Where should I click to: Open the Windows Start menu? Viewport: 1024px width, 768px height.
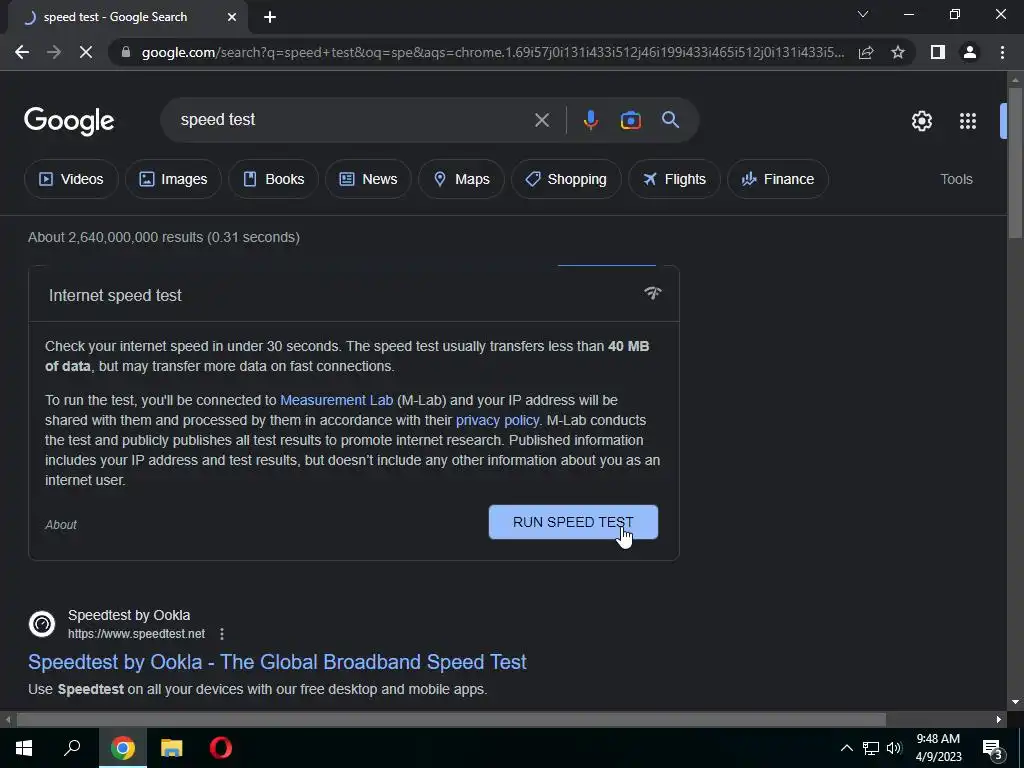pos(24,748)
